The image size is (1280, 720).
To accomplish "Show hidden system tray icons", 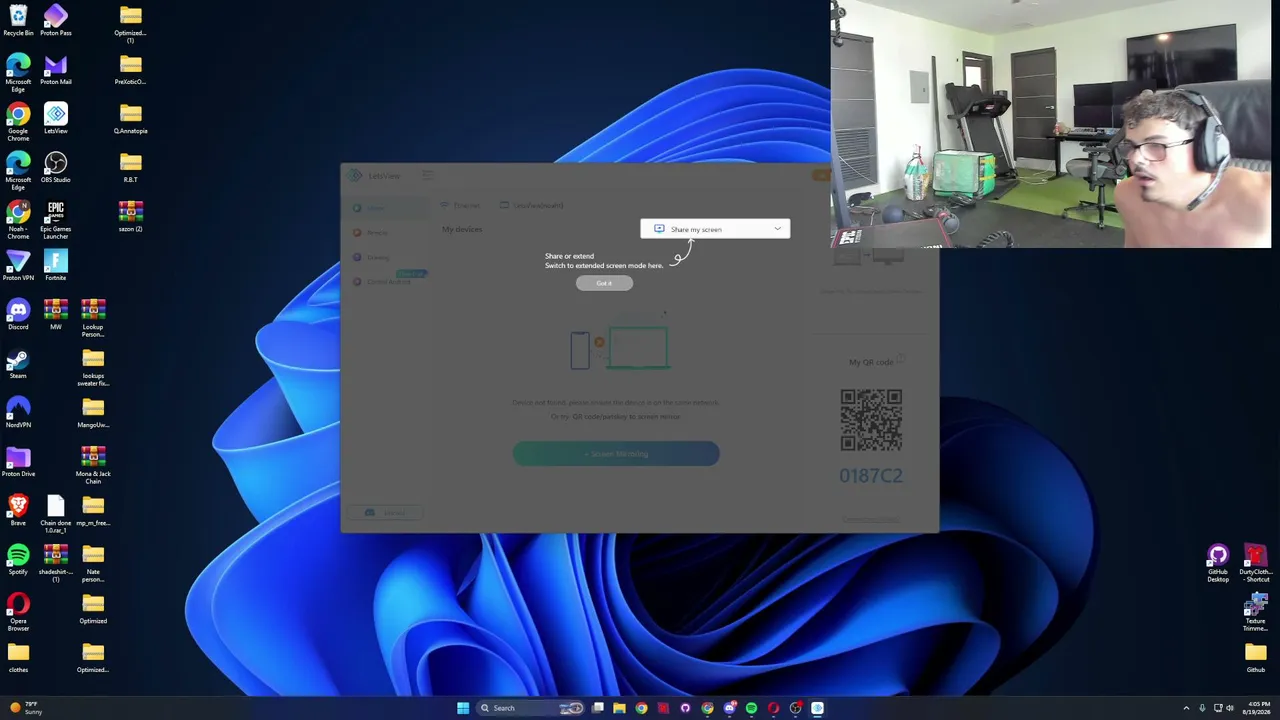I will coord(1186,708).
